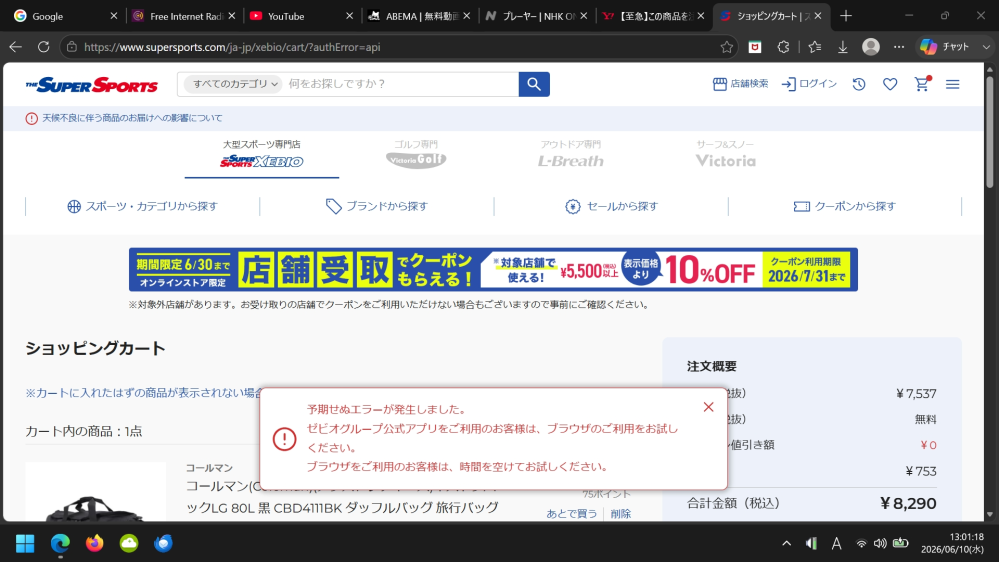
Task: Open a new browser tab
Action: click(846, 16)
